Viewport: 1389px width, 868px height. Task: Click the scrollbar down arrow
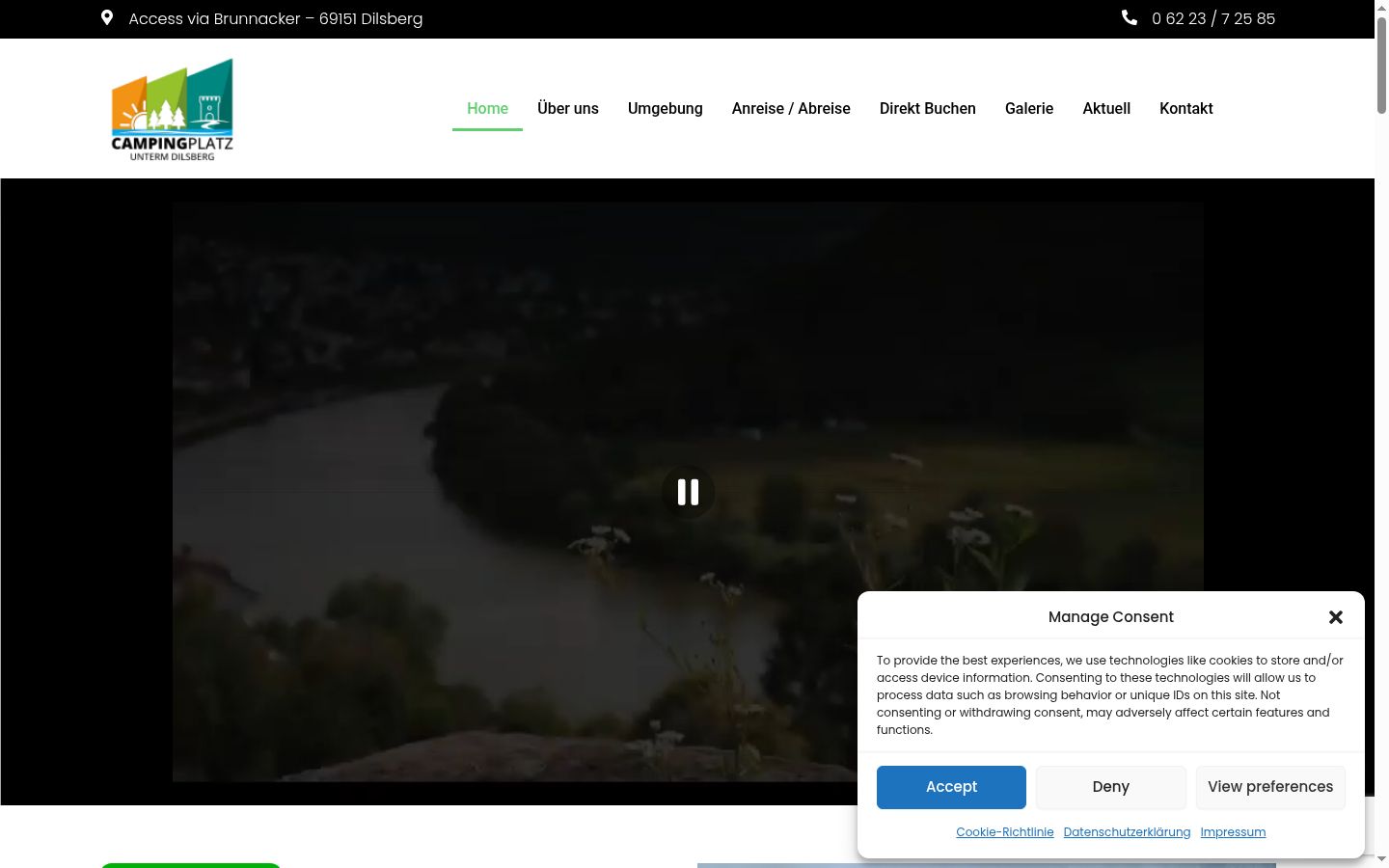pos(1381,858)
